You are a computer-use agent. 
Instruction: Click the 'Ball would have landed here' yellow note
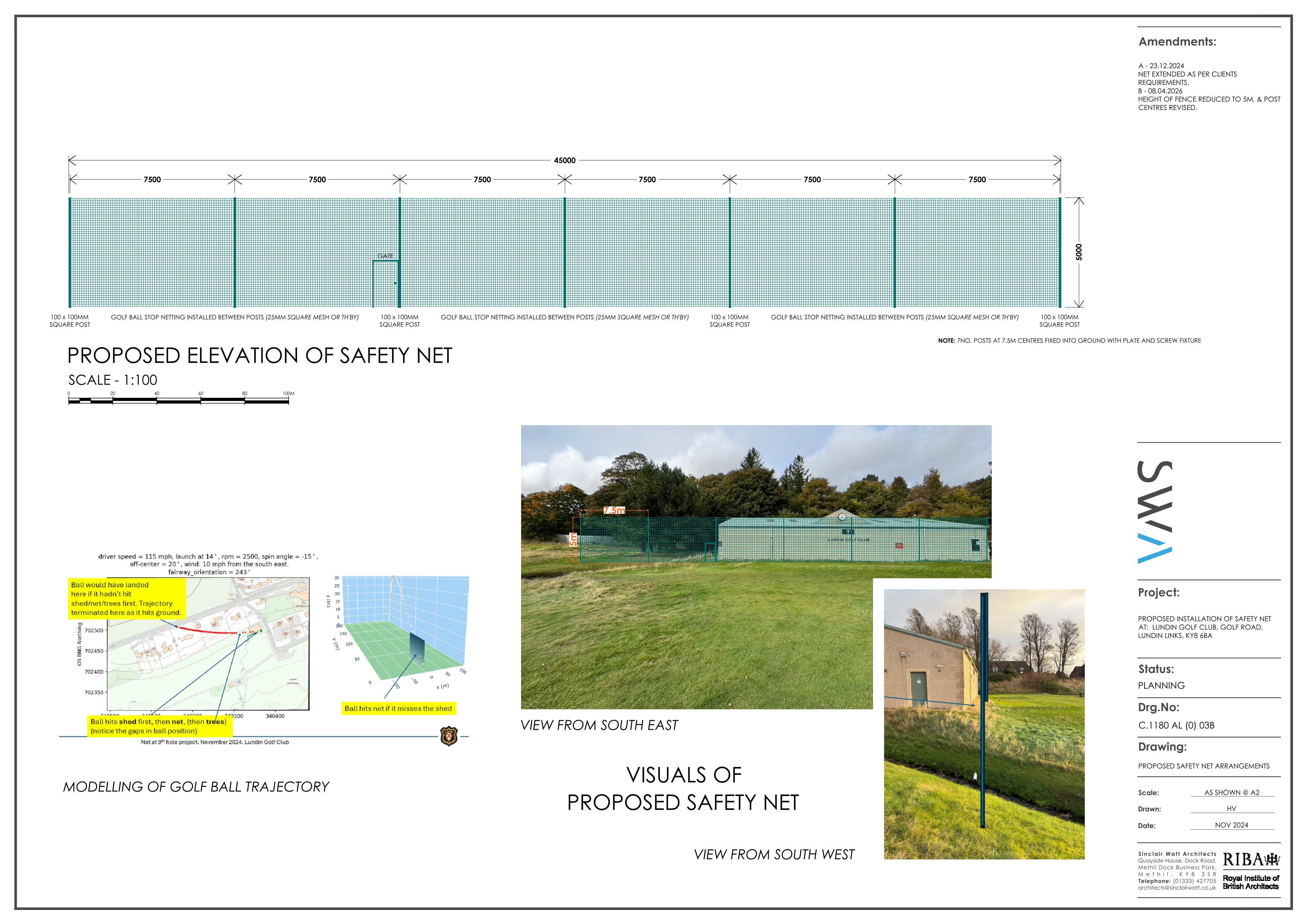click(x=126, y=599)
